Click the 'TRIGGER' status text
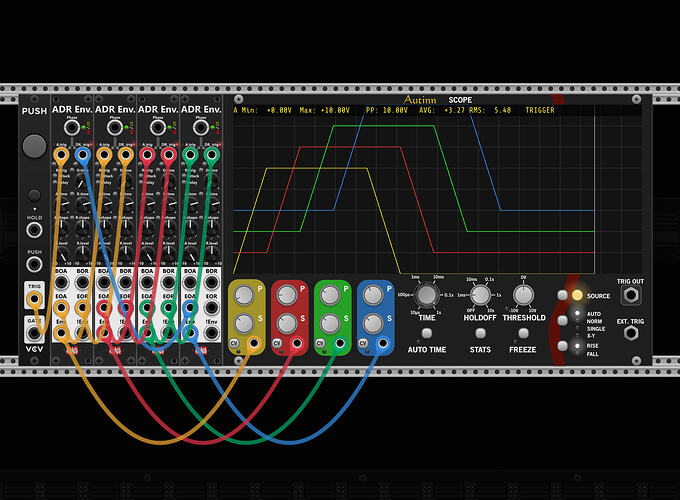The image size is (680, 500). pyautogui.click(x=540, y=111)
